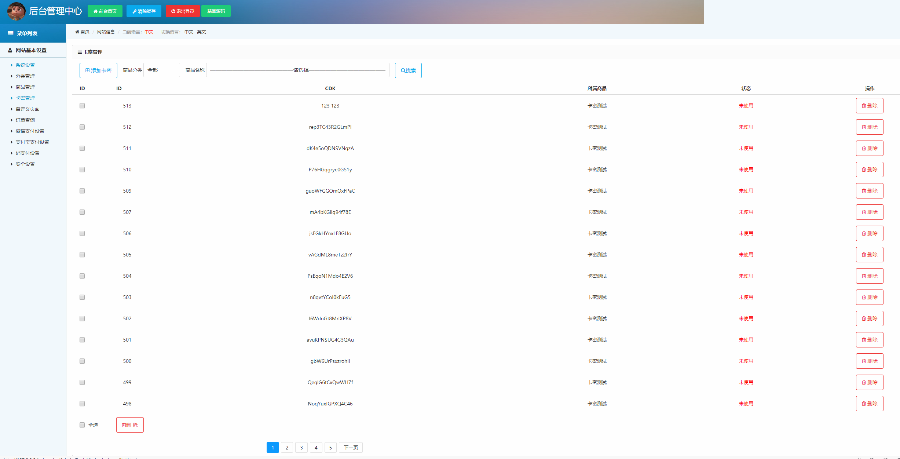This screenshot has width=900, height=459.
Task: Click trash delete button for row 511
Action: [x=870, y=148]
